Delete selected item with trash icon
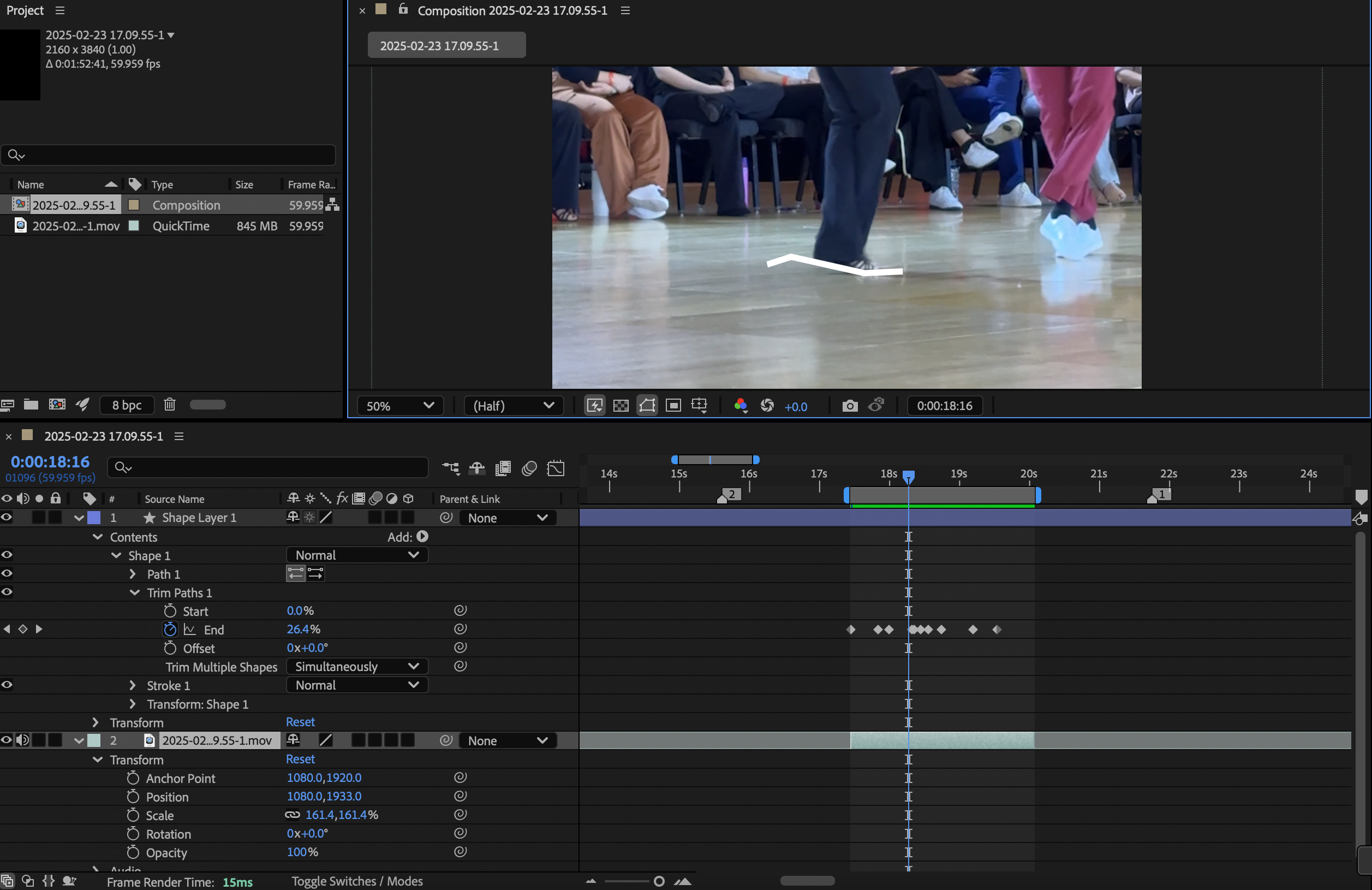 (x=170, y=405)
